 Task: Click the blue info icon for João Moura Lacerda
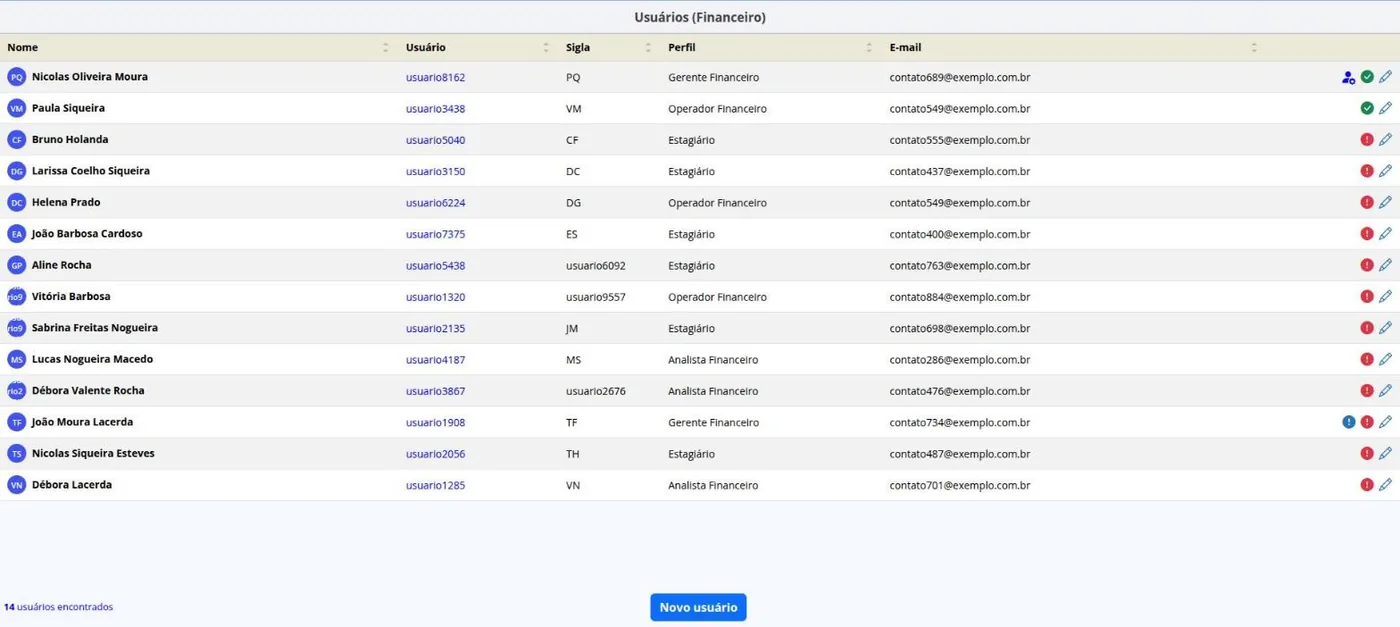(1349, 422)
